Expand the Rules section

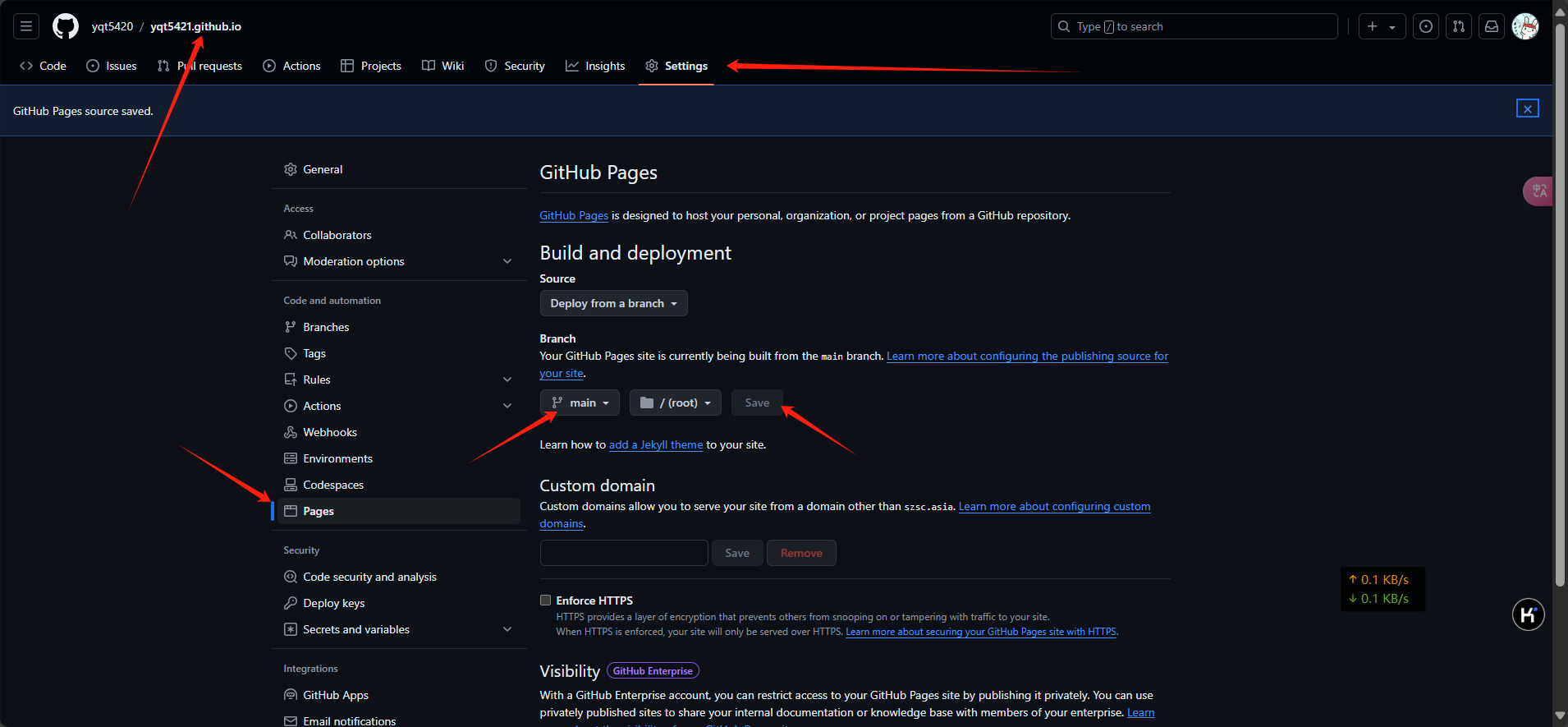coord(399,380)
